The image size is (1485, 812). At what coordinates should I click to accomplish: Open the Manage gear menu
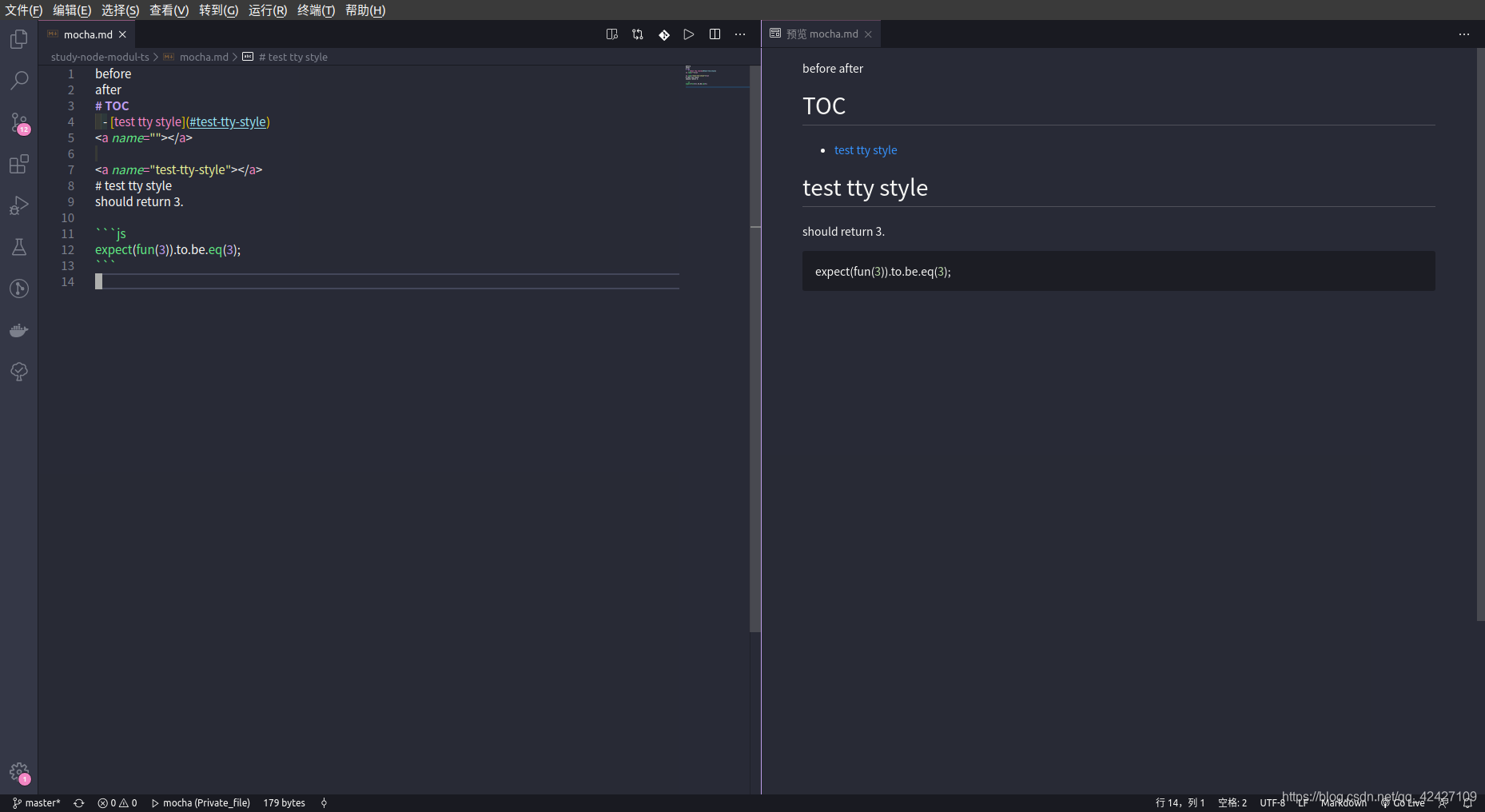pos(19,772)
